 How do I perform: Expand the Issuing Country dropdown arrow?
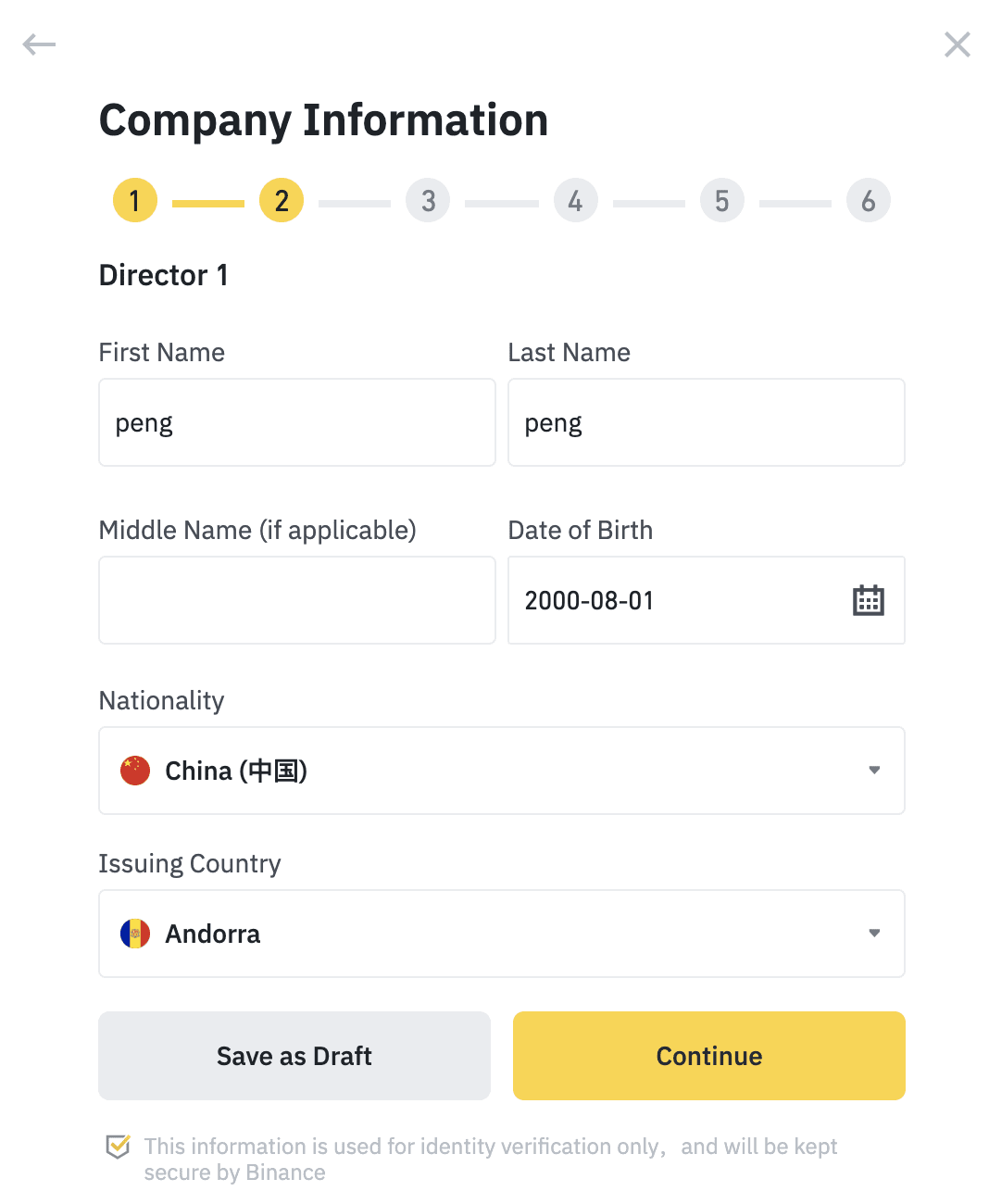874,934
